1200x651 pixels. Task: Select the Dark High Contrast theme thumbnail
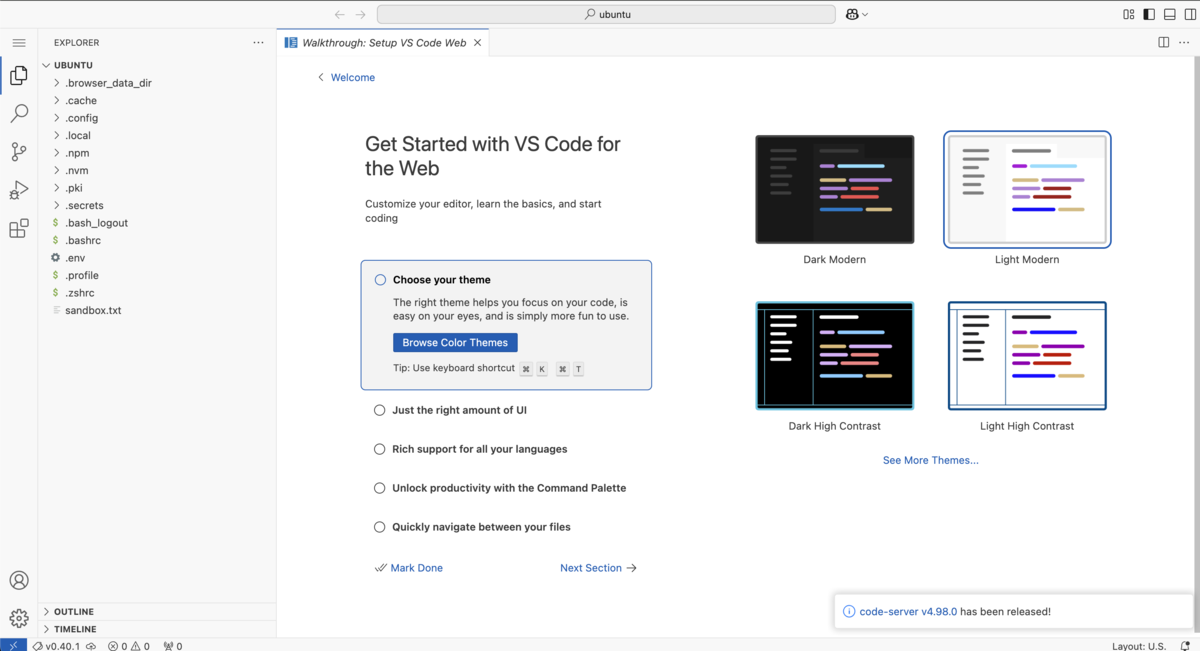tap(835, 356)
